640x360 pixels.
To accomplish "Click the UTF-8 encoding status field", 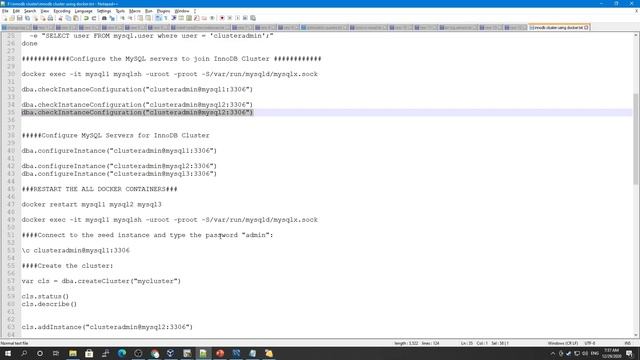I will click(590, 343).
